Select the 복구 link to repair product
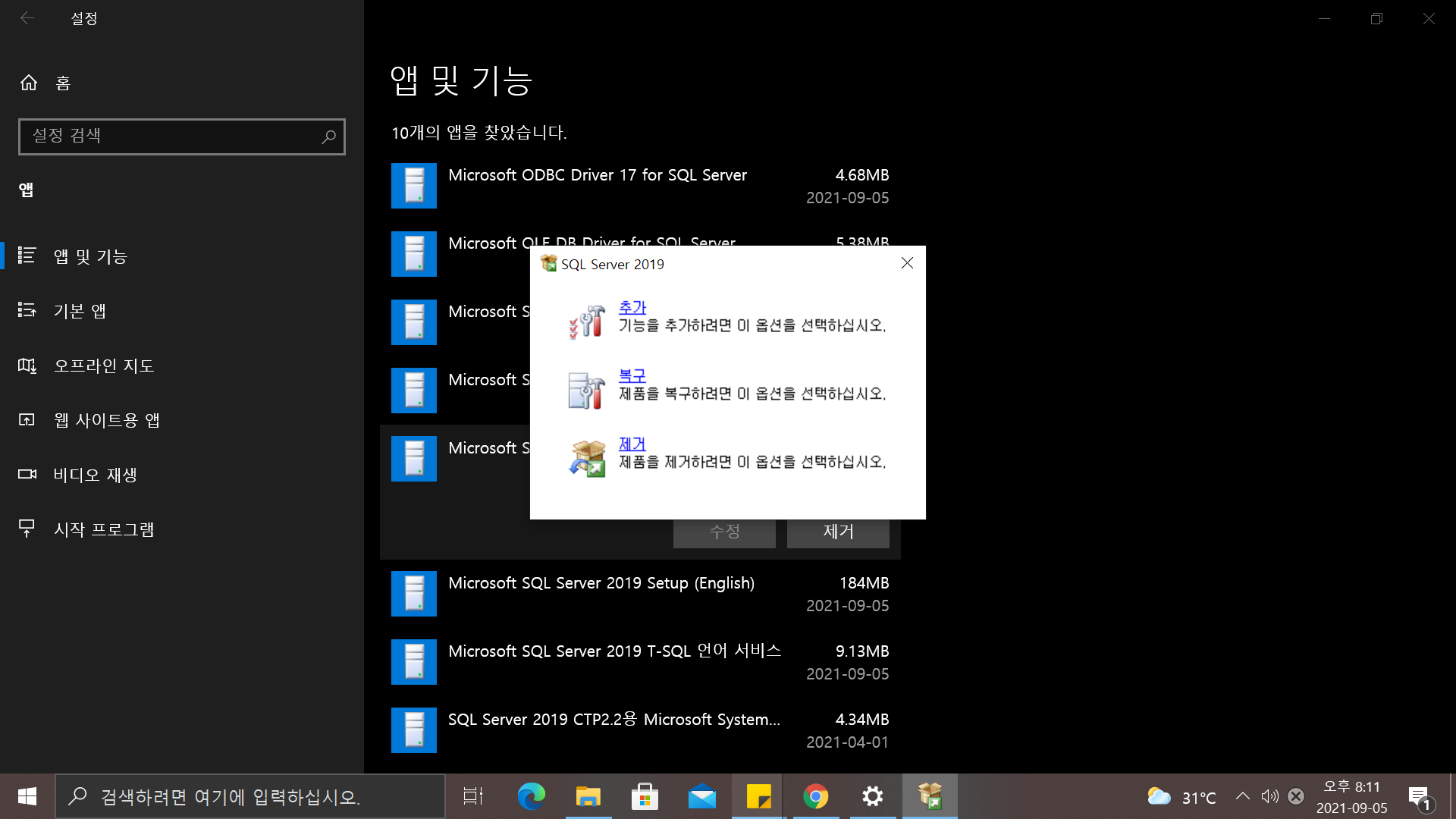 coord(632,375)
